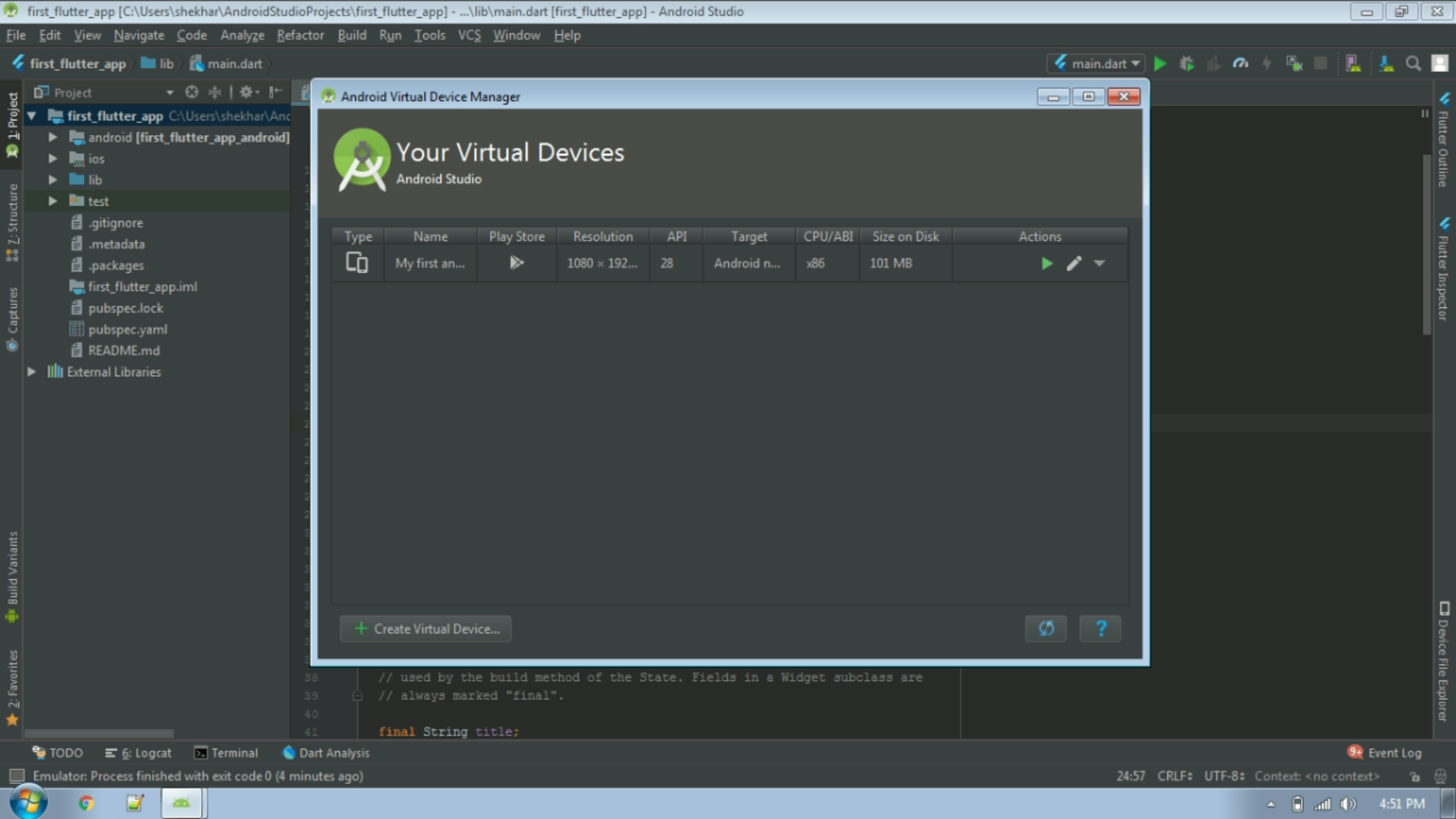Open the Terminal tool tab
The width and height of the screenshot is (1456, 819).
226,753
